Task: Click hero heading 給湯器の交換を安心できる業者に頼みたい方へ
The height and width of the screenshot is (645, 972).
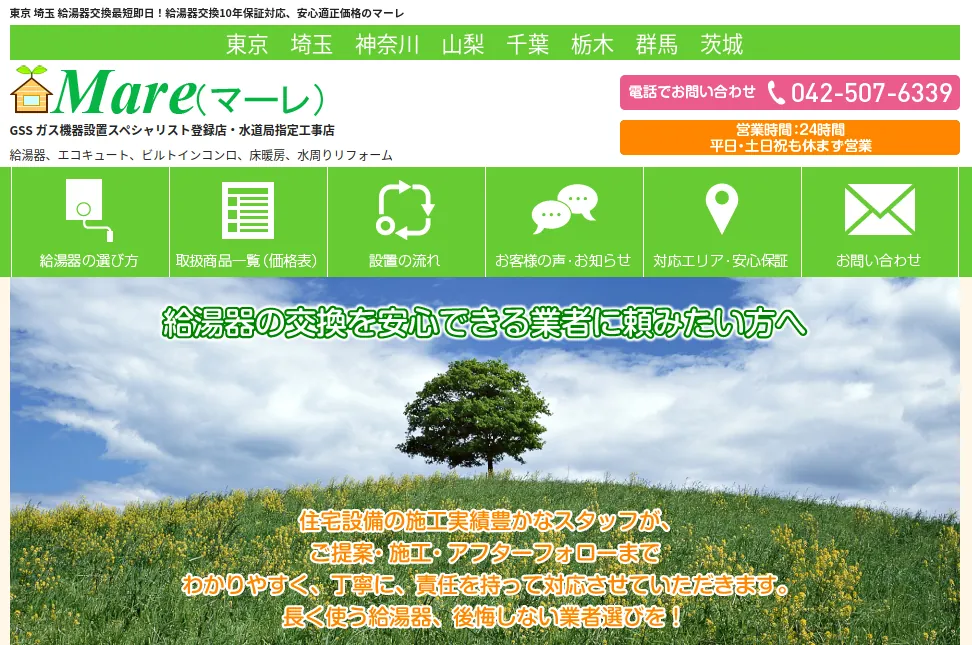Action: tap(484, 322)
